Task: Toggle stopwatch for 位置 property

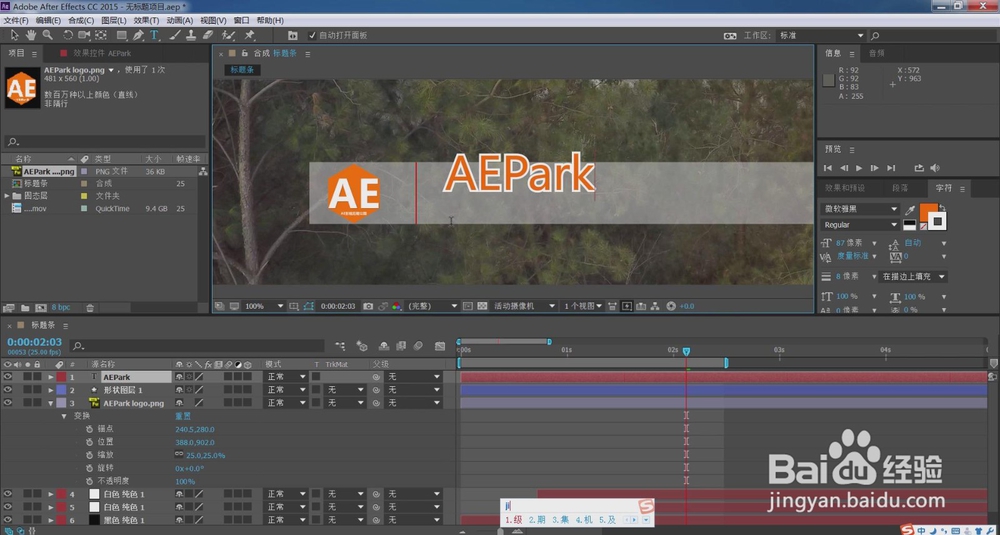Action: point(90,442)
